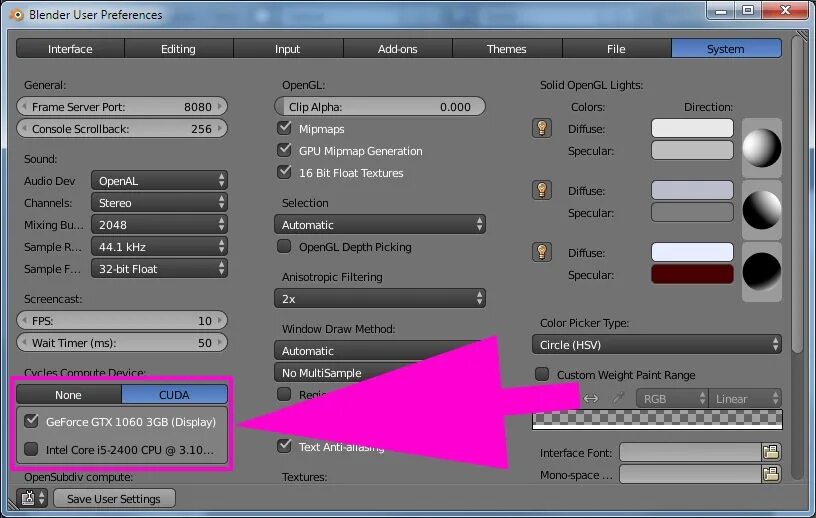The height and width of the screenshot is (518, 816).
Task: Click the Interface Font path field
Action: (x=690, y=452)
